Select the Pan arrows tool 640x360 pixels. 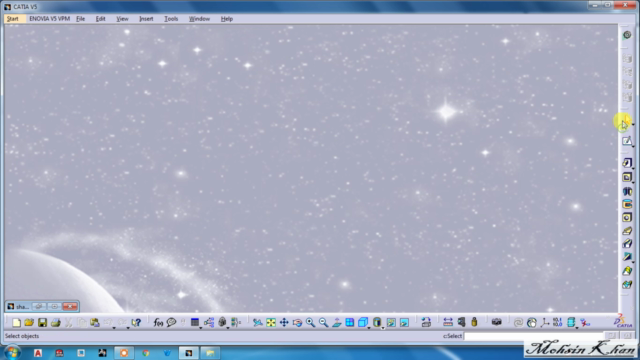[x=284, y=322]
